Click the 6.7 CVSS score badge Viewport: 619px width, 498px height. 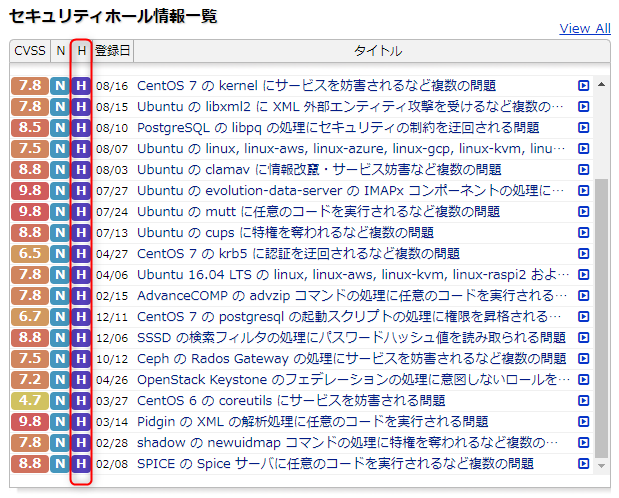click(30, 317)
